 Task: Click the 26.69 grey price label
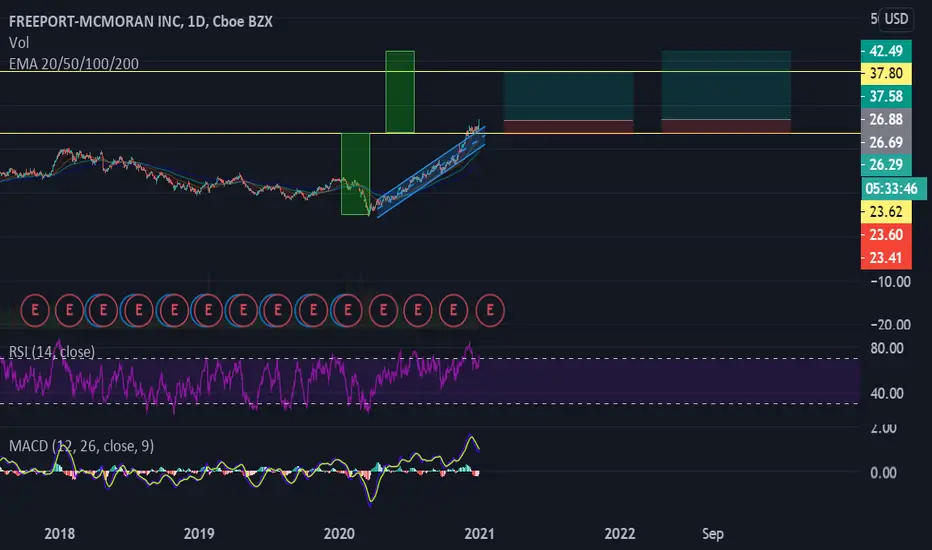tap(886, 142)
